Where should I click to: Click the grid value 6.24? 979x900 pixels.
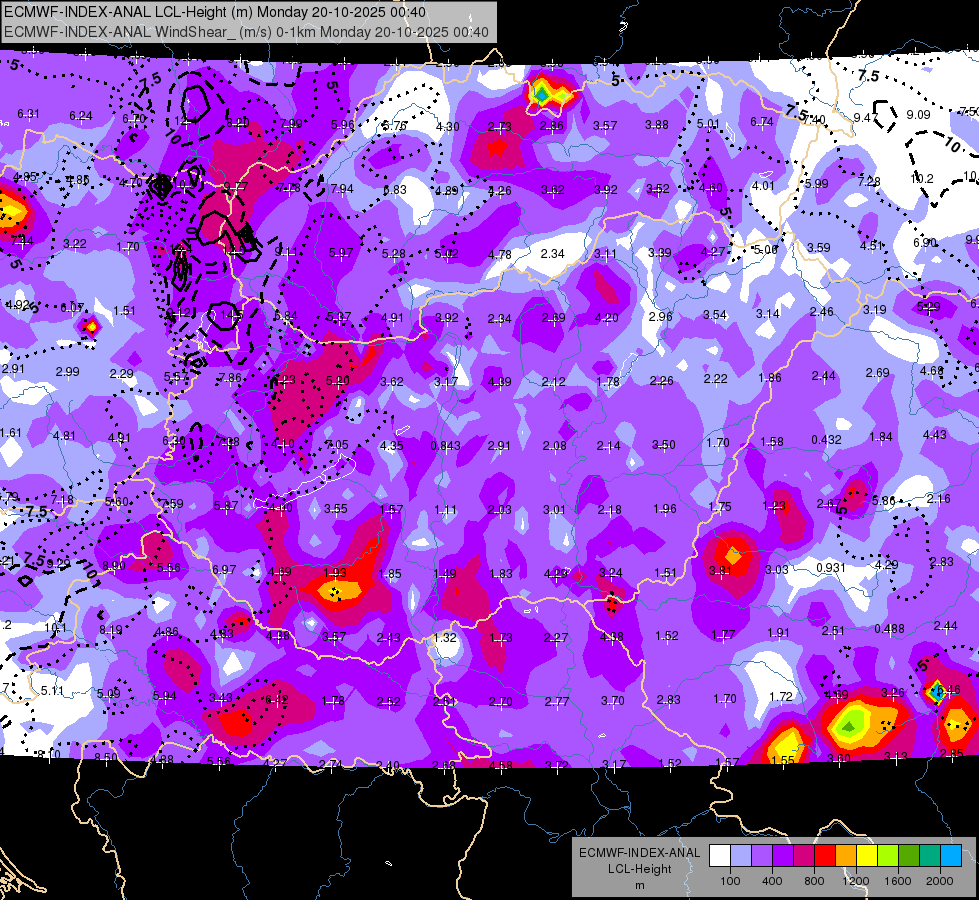[x=81, y=116]
